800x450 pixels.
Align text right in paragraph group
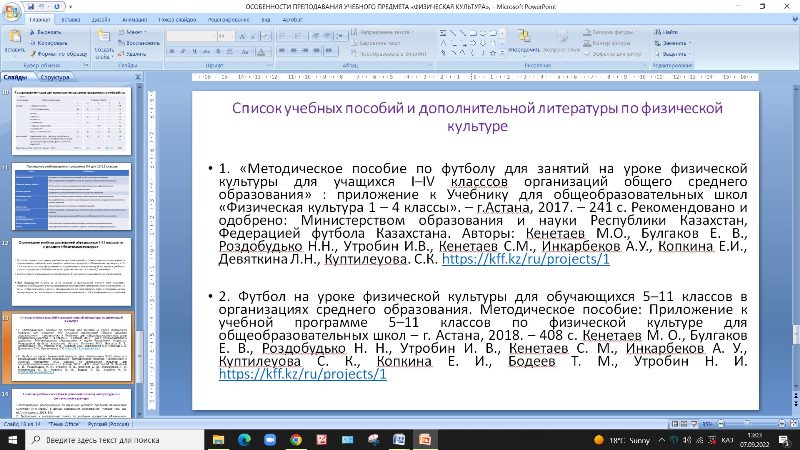(x=305, y=51)
